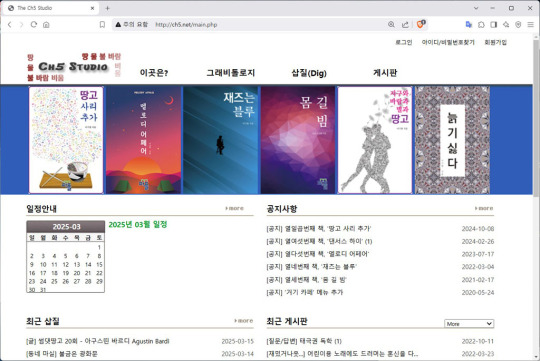Viewport: 540px width, 361px height.
Task: Open the 재즈는 블루 book cover
Action: [x=220, y=140]
